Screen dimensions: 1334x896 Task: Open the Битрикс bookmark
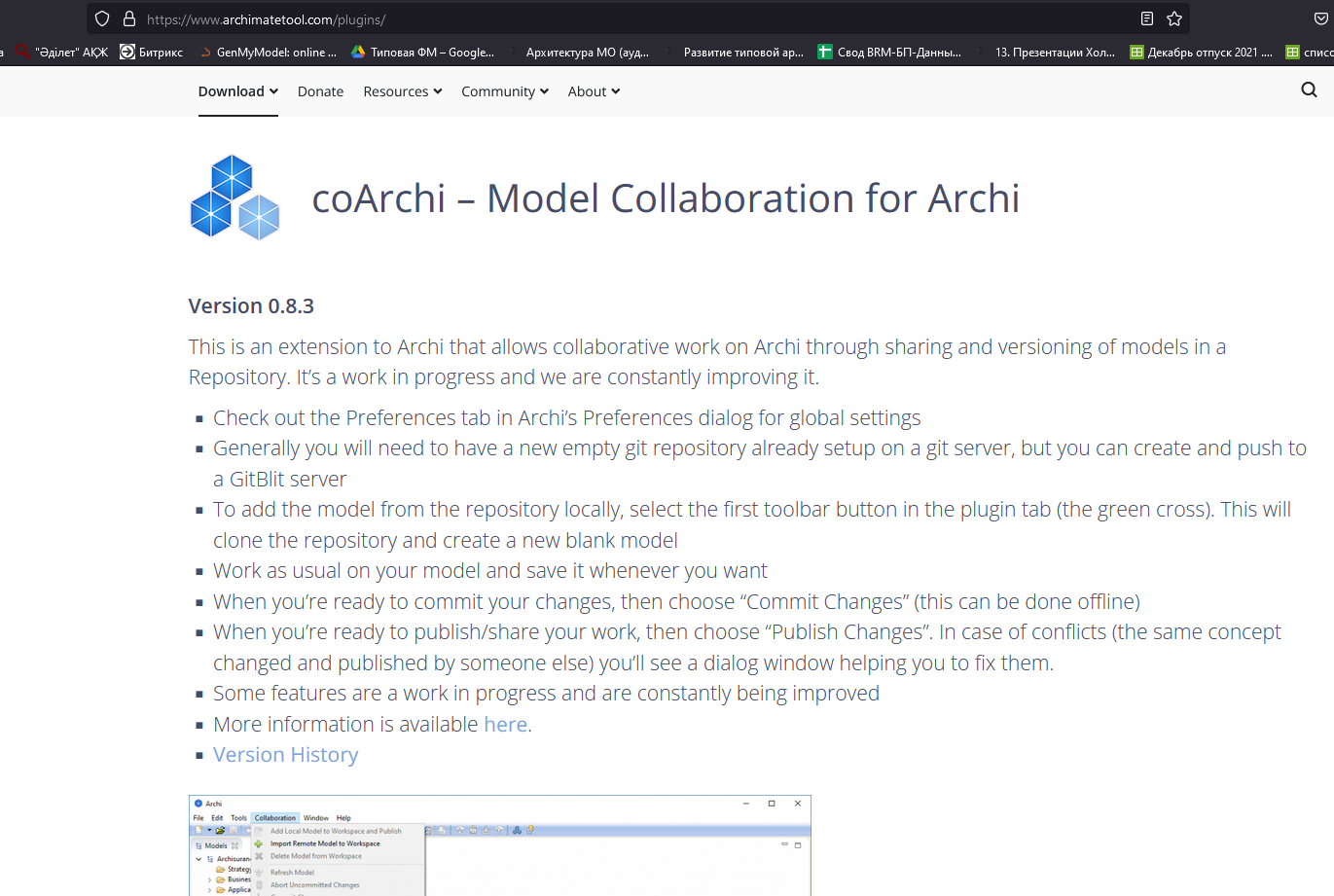click(152, 53)
